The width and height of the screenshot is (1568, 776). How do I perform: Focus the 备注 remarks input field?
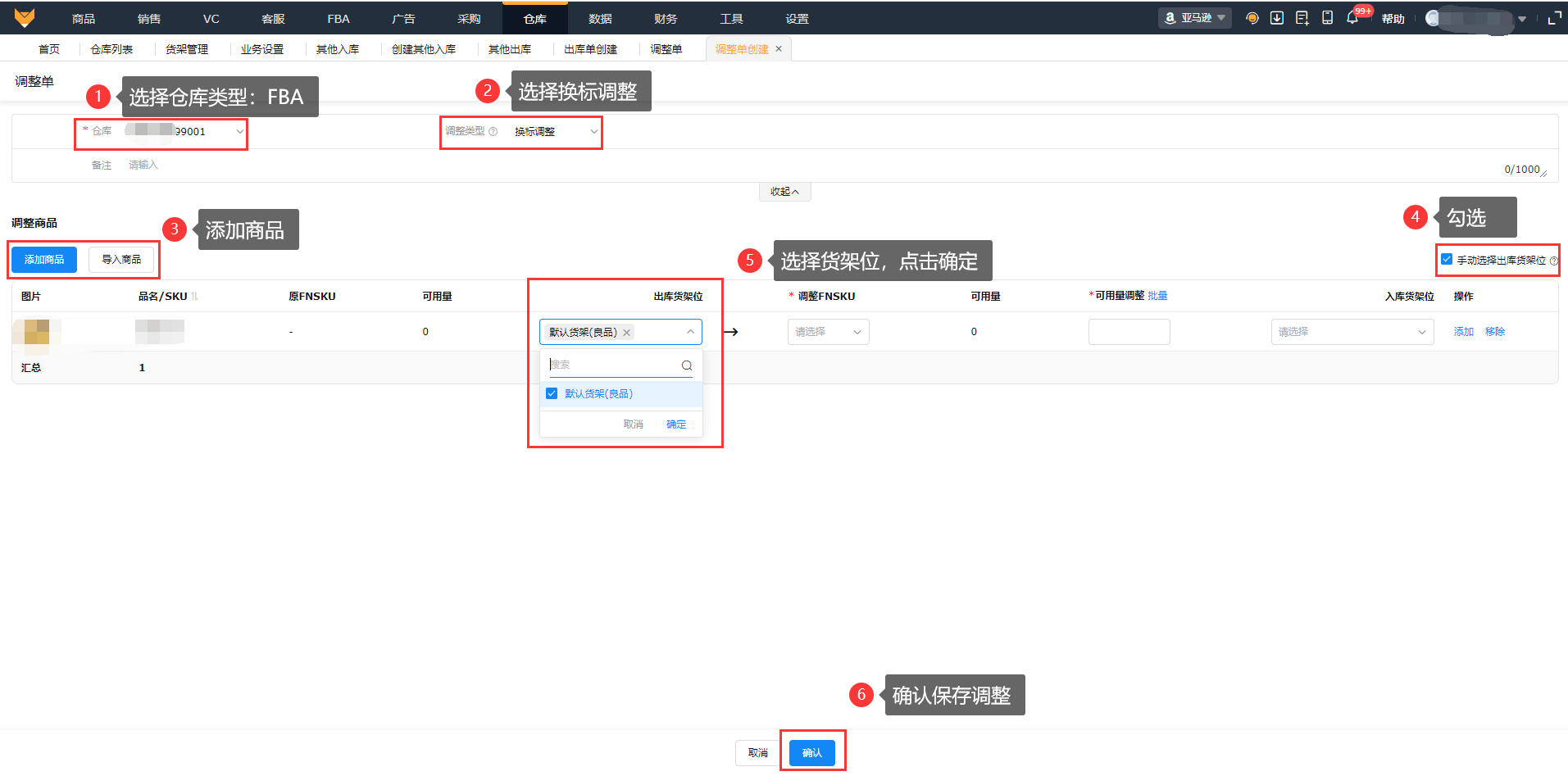(x=834, y=166)
